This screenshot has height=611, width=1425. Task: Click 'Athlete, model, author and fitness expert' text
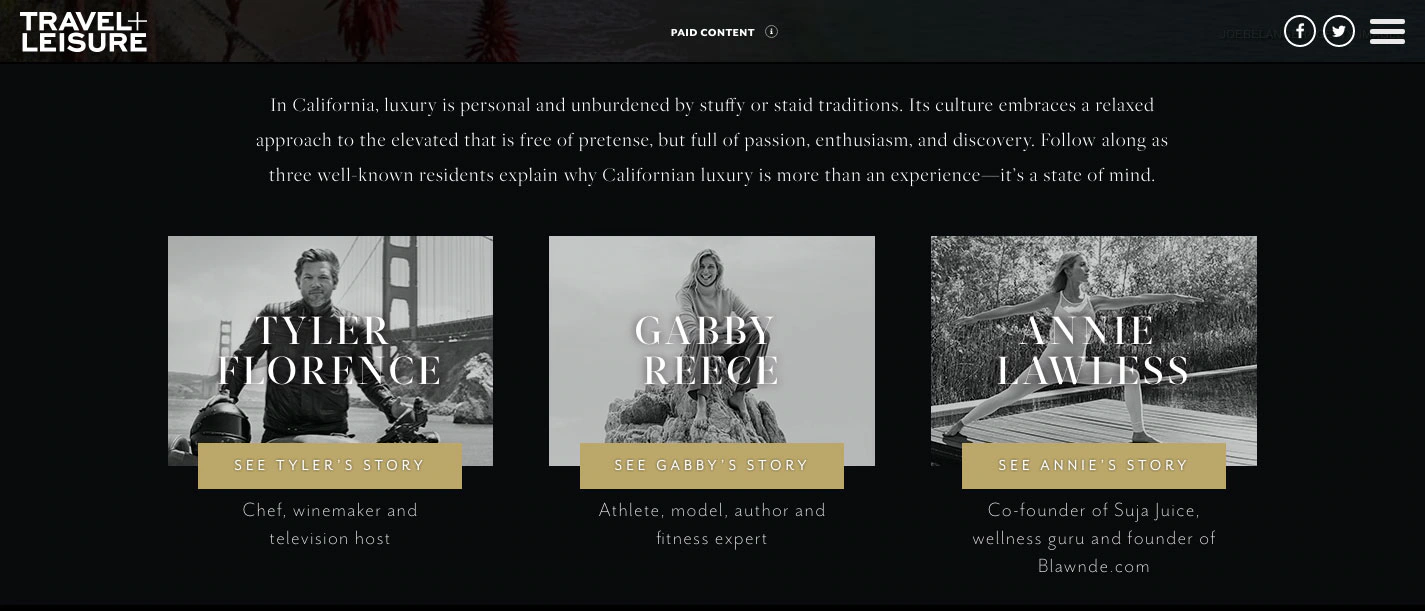click(x=712, y=524)
